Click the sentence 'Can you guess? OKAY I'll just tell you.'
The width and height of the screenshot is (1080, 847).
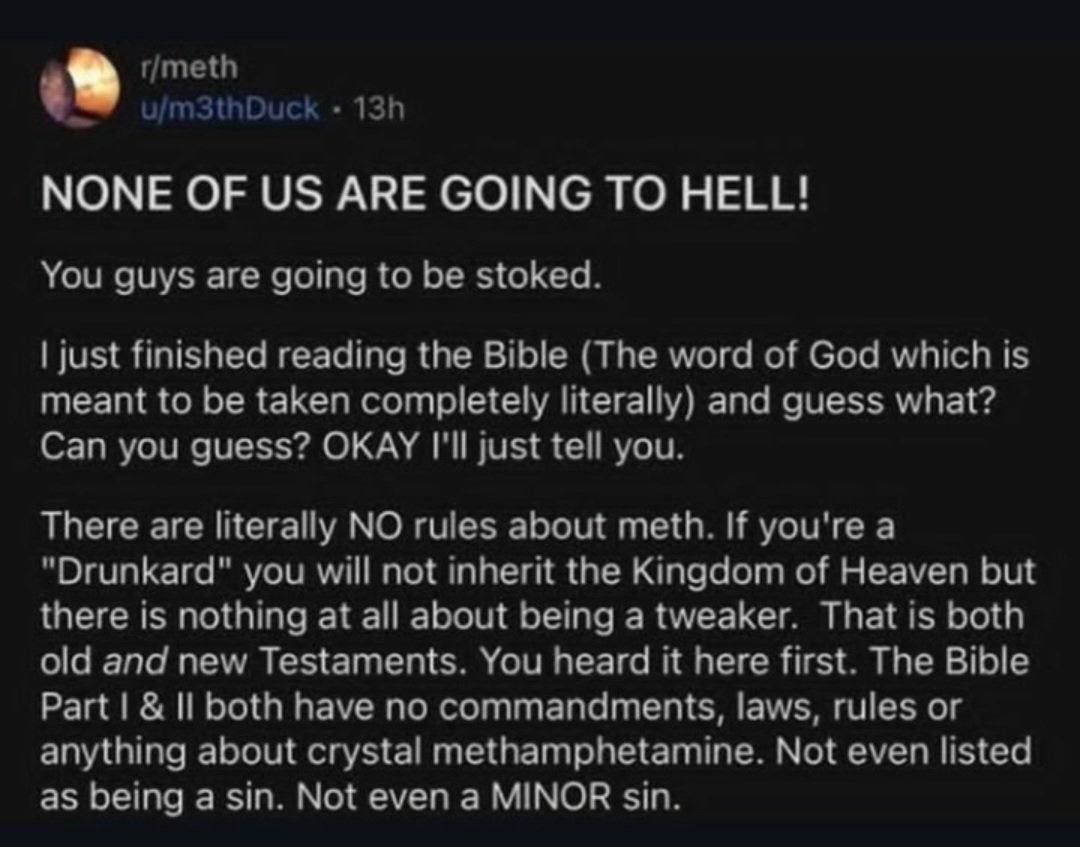point(362,448)
